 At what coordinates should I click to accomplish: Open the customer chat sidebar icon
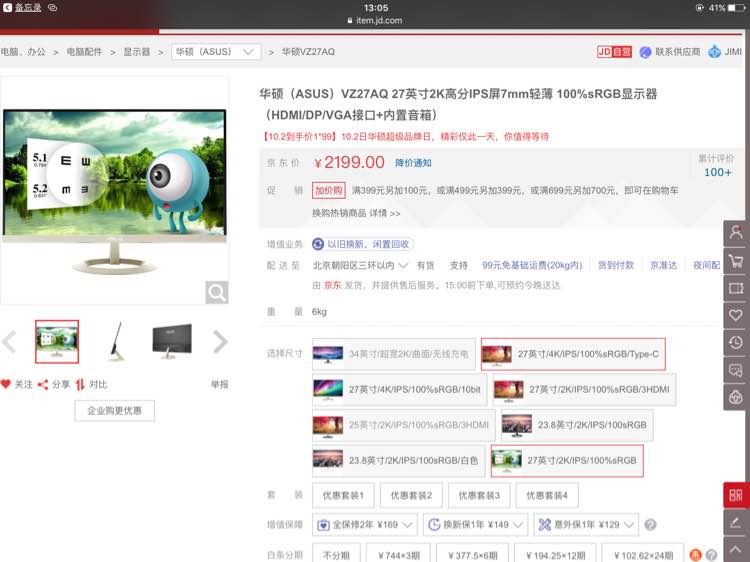[736, 370]
